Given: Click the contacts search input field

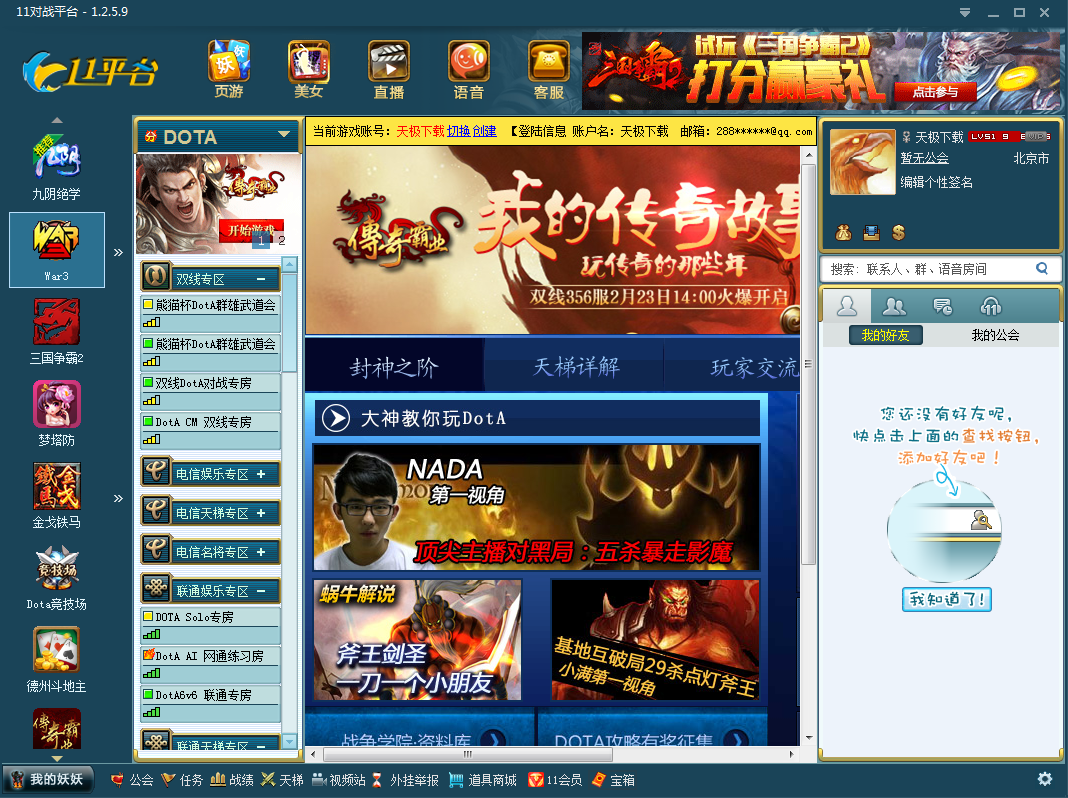Looking at the screenshot, I should coord(932,269).
